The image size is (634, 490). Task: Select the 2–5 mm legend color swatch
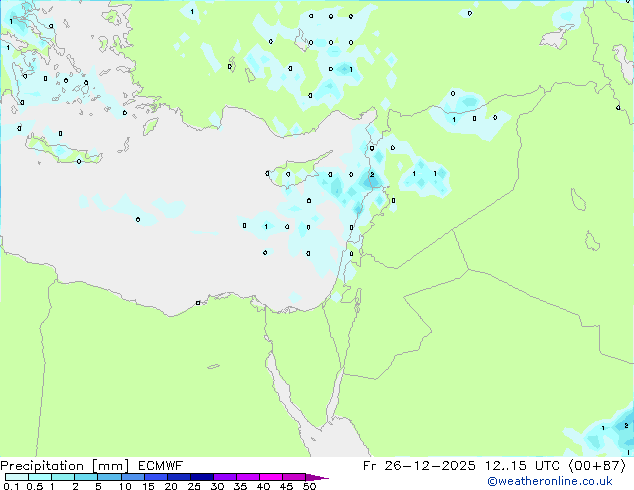tap(86, 477)
